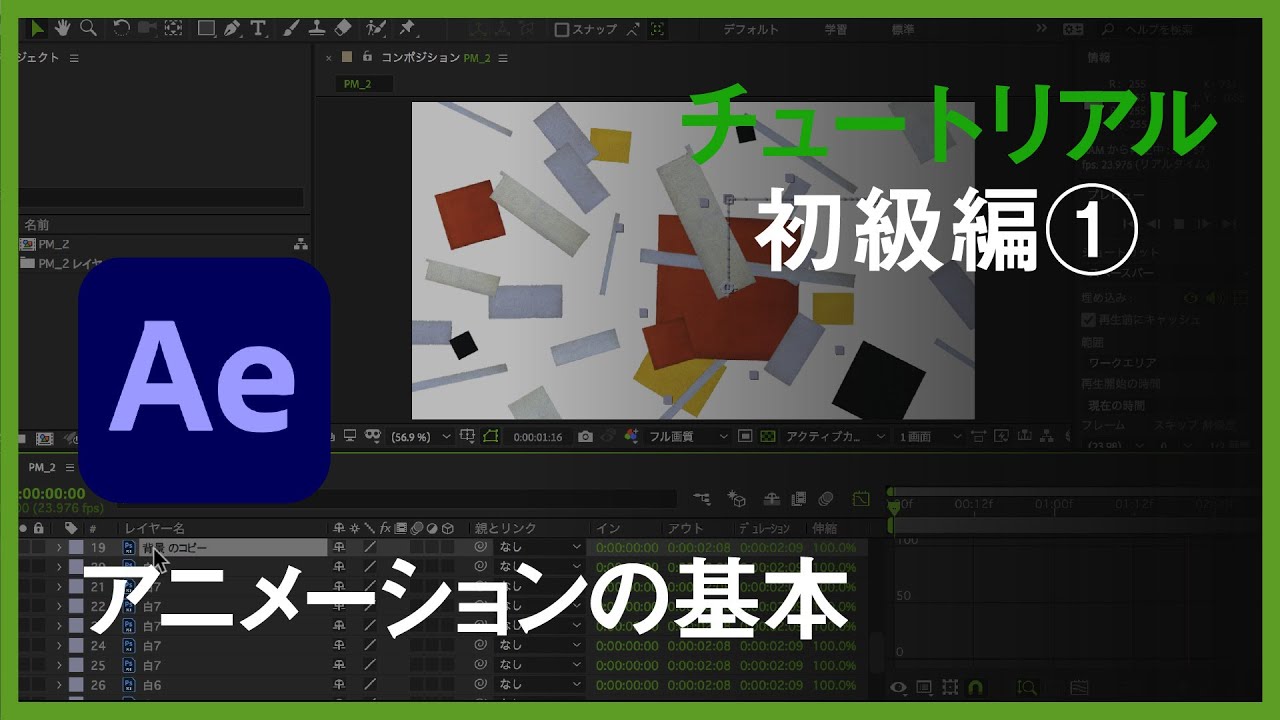The height and width of the screenshot is (720, 1280).
Task: Select the Camera tool in toolbar
Action: click(x=146, y=28)
